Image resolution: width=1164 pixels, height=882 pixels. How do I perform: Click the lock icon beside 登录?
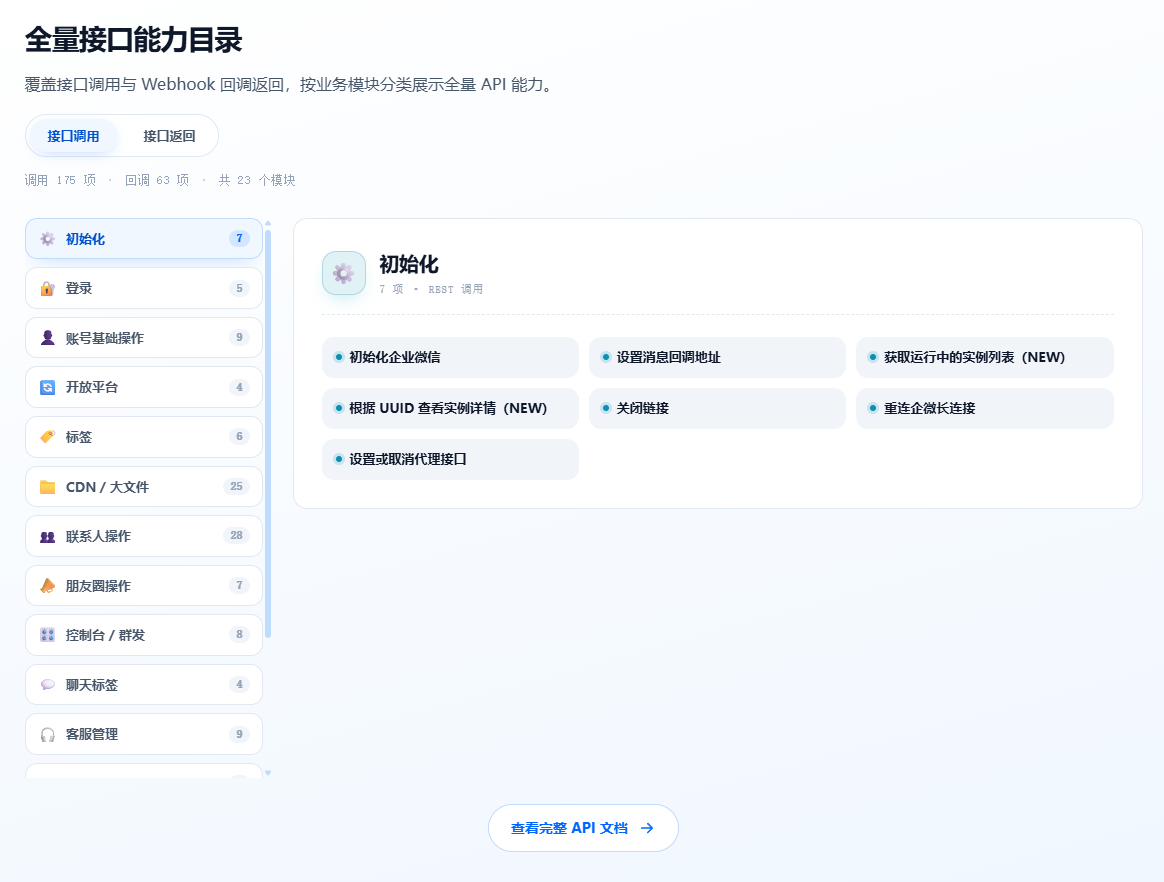pos(48,288)
